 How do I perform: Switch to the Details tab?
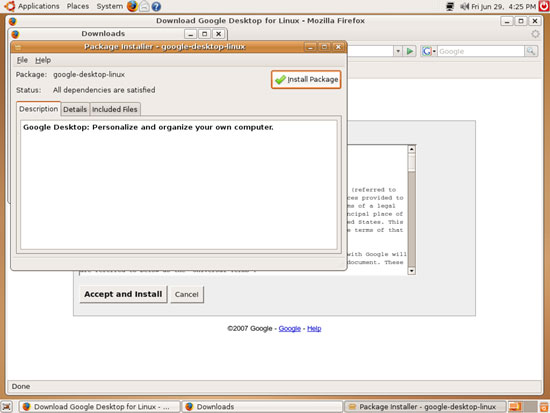coord(75,109)
